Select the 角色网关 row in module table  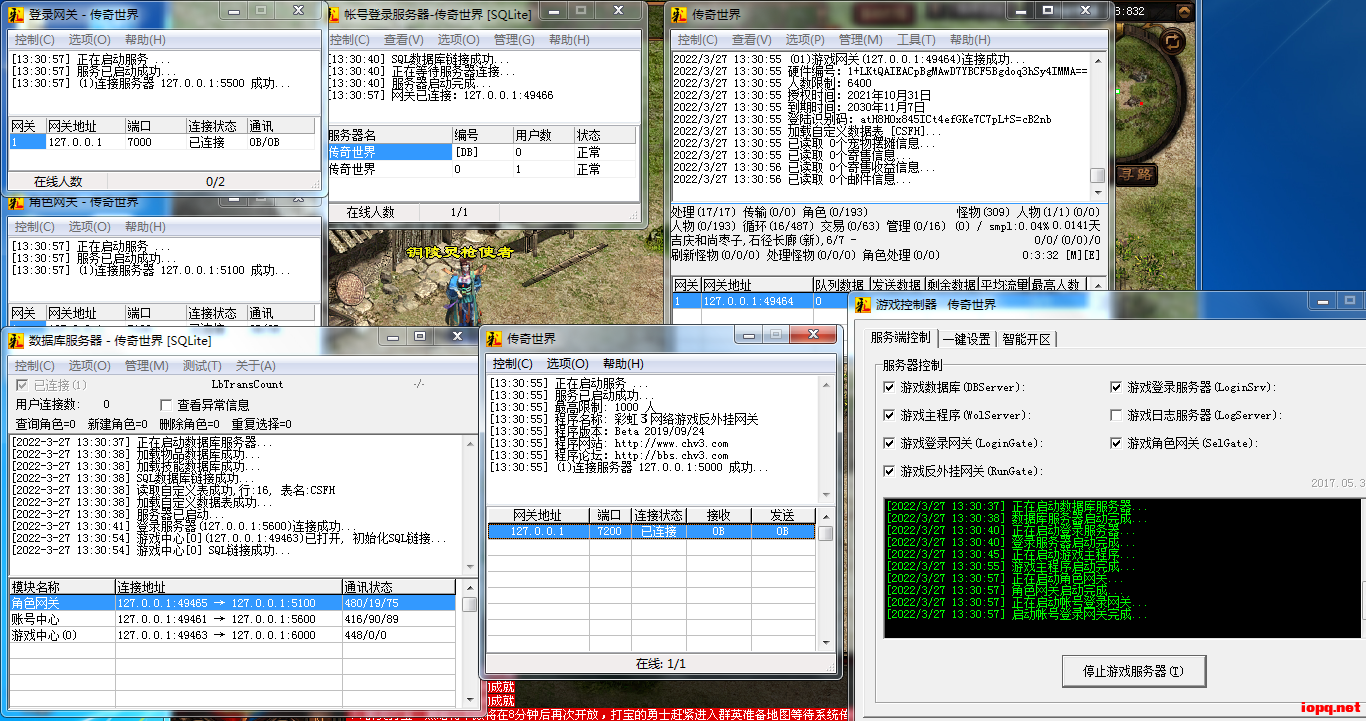click(x=232, y=603)
